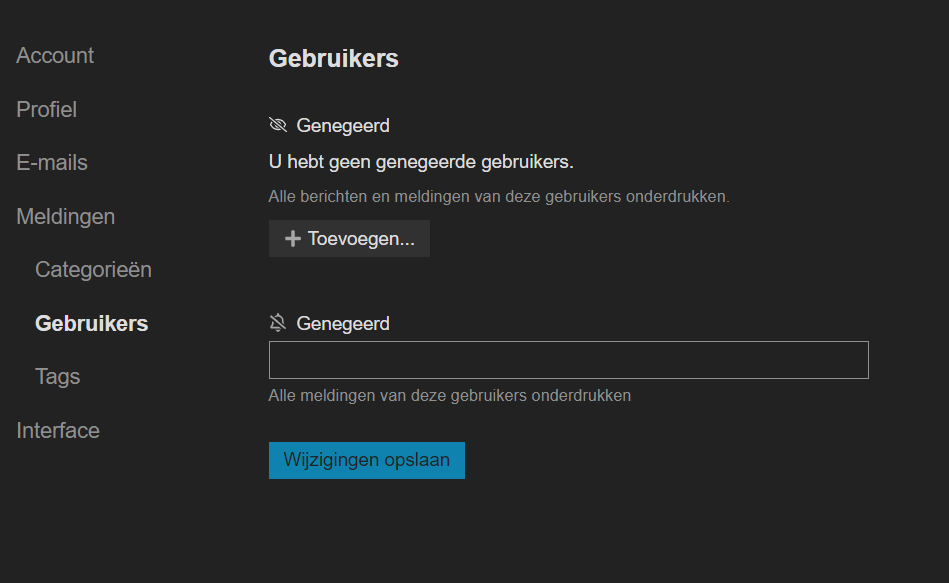
Task: Open the Account settings section
Action: (x=55, y=56)
